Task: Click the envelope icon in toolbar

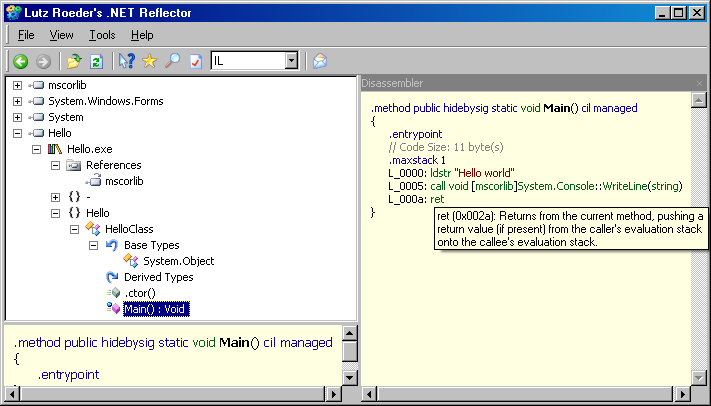Action: click(320, 61)
